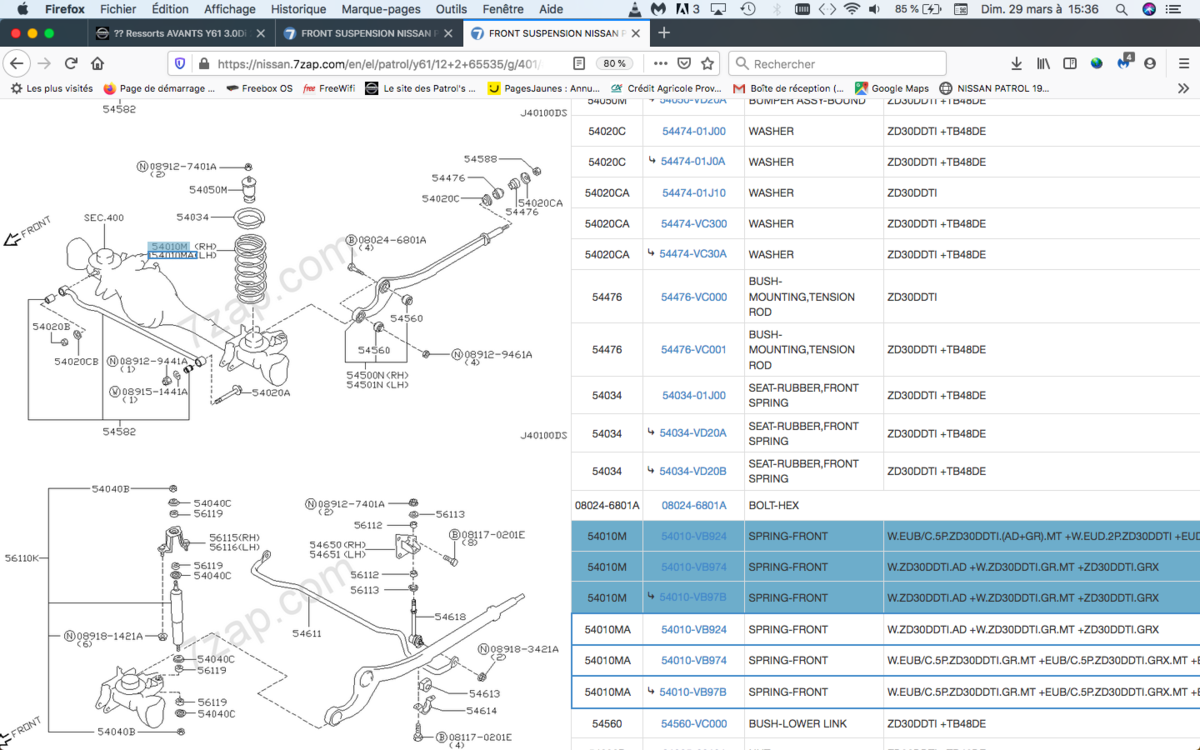Open downloads arrow icon in toolbar
Viewport: 1200px width, 750px height.
tap(1017, 63)
